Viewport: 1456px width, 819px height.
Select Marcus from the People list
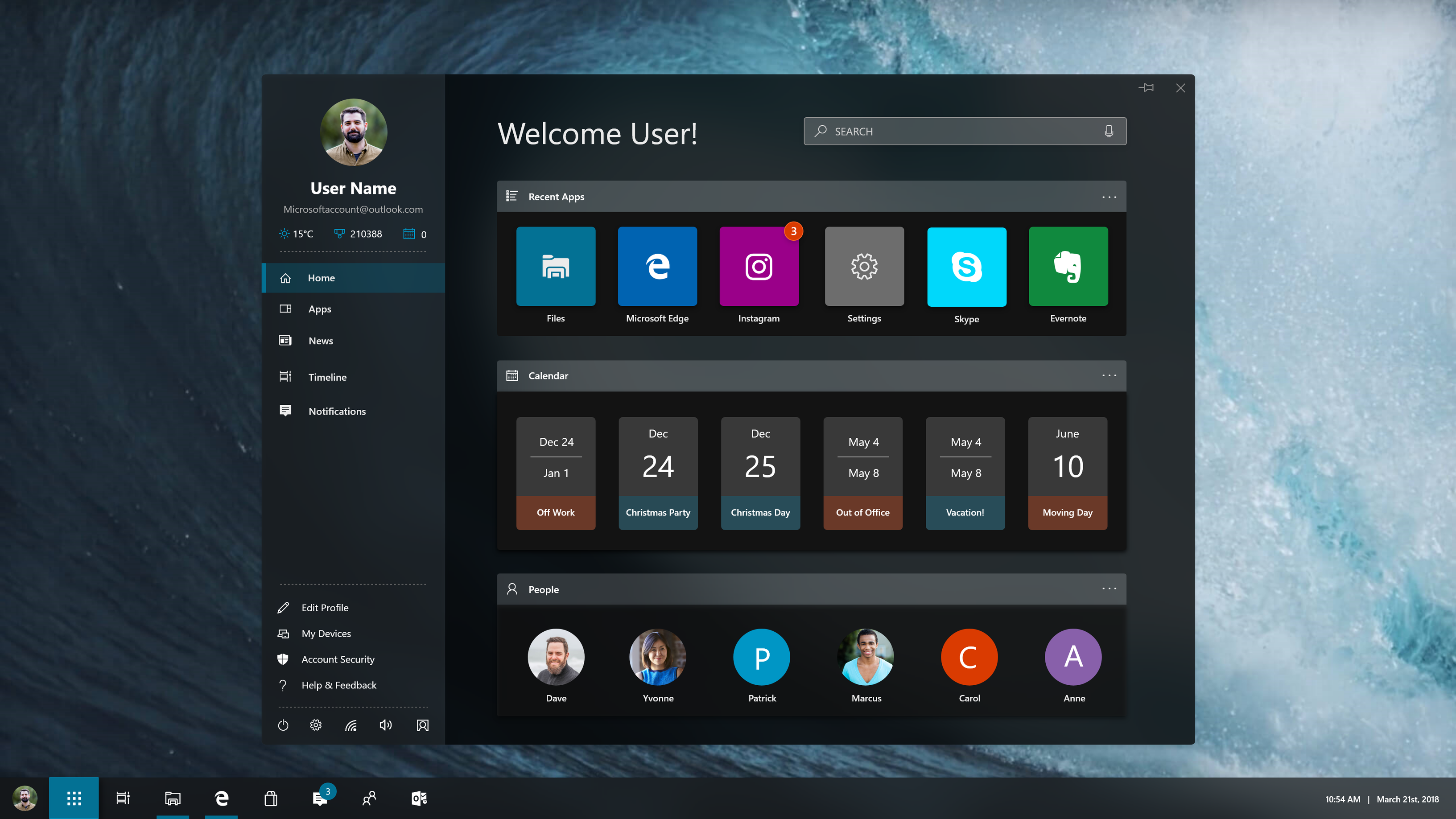865,657
